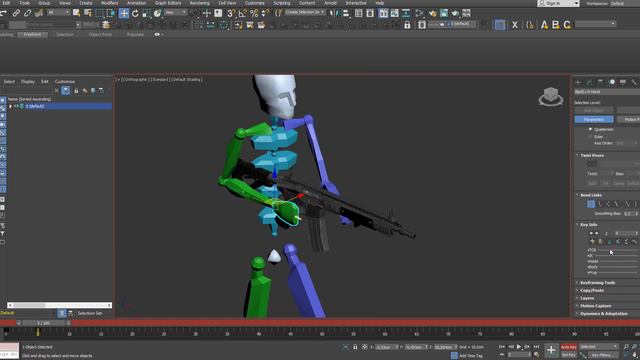Click the Bind to Space Warp icon
Viewport: 640px width, 360px height.
39,13
